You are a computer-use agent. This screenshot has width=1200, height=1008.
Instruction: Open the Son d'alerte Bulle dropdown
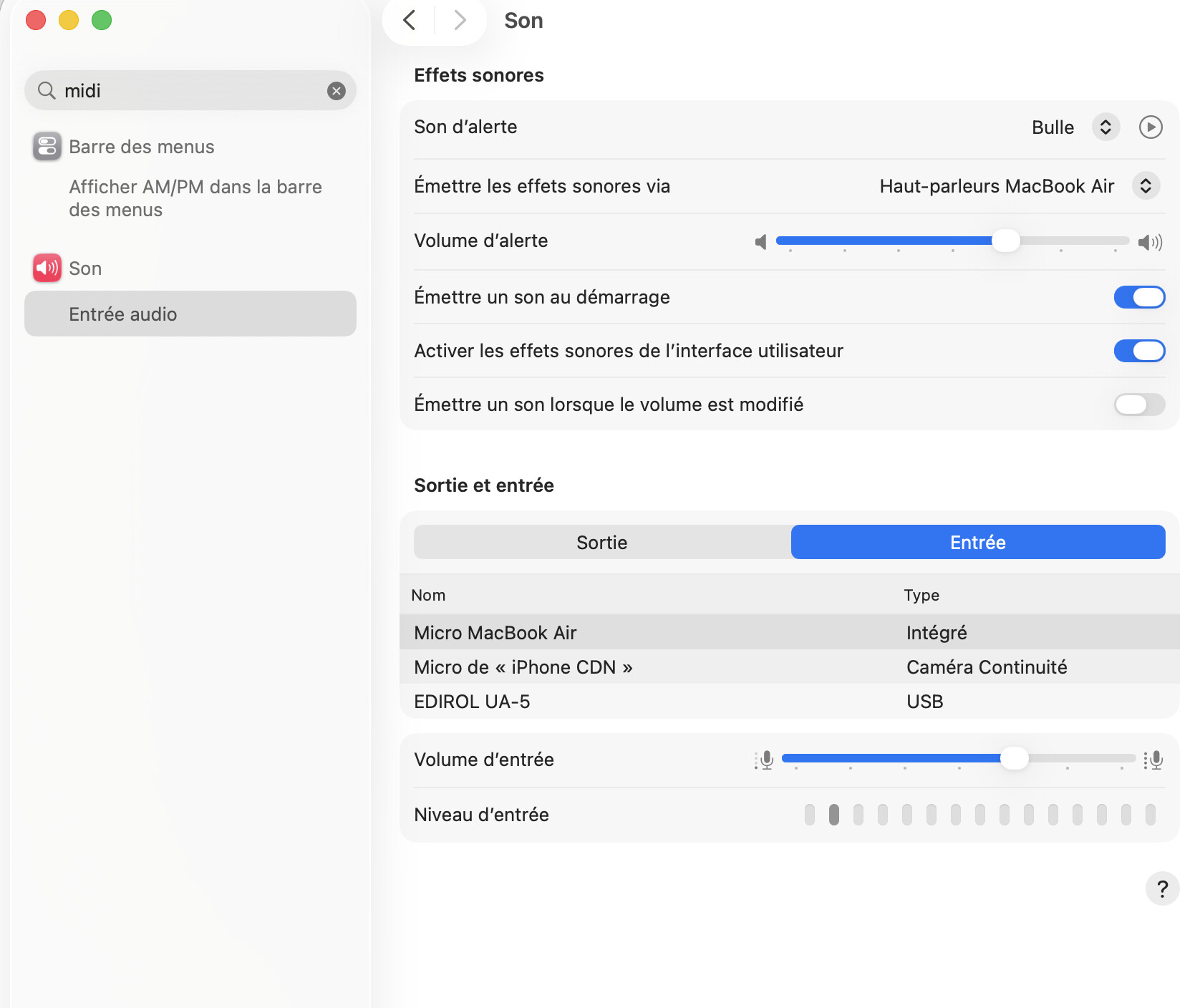(x=1105, y=127)
